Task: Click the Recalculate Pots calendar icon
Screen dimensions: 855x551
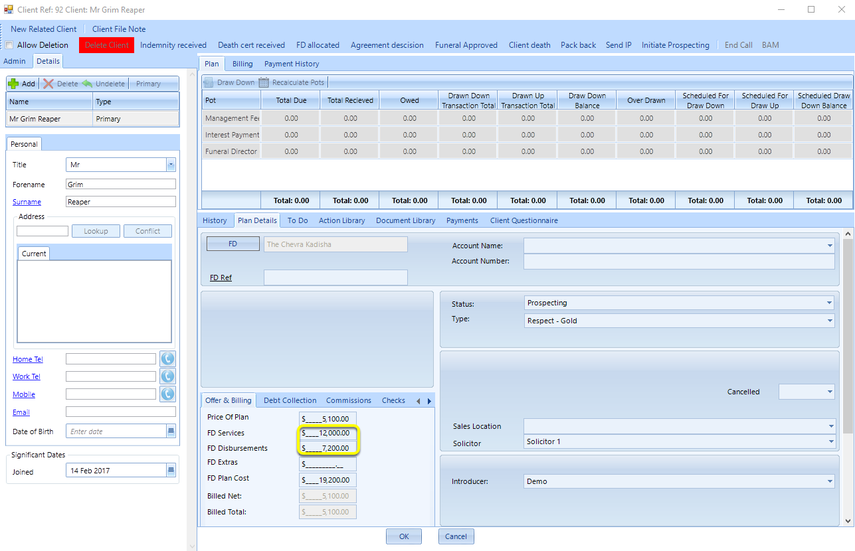Action: [264, 82]
